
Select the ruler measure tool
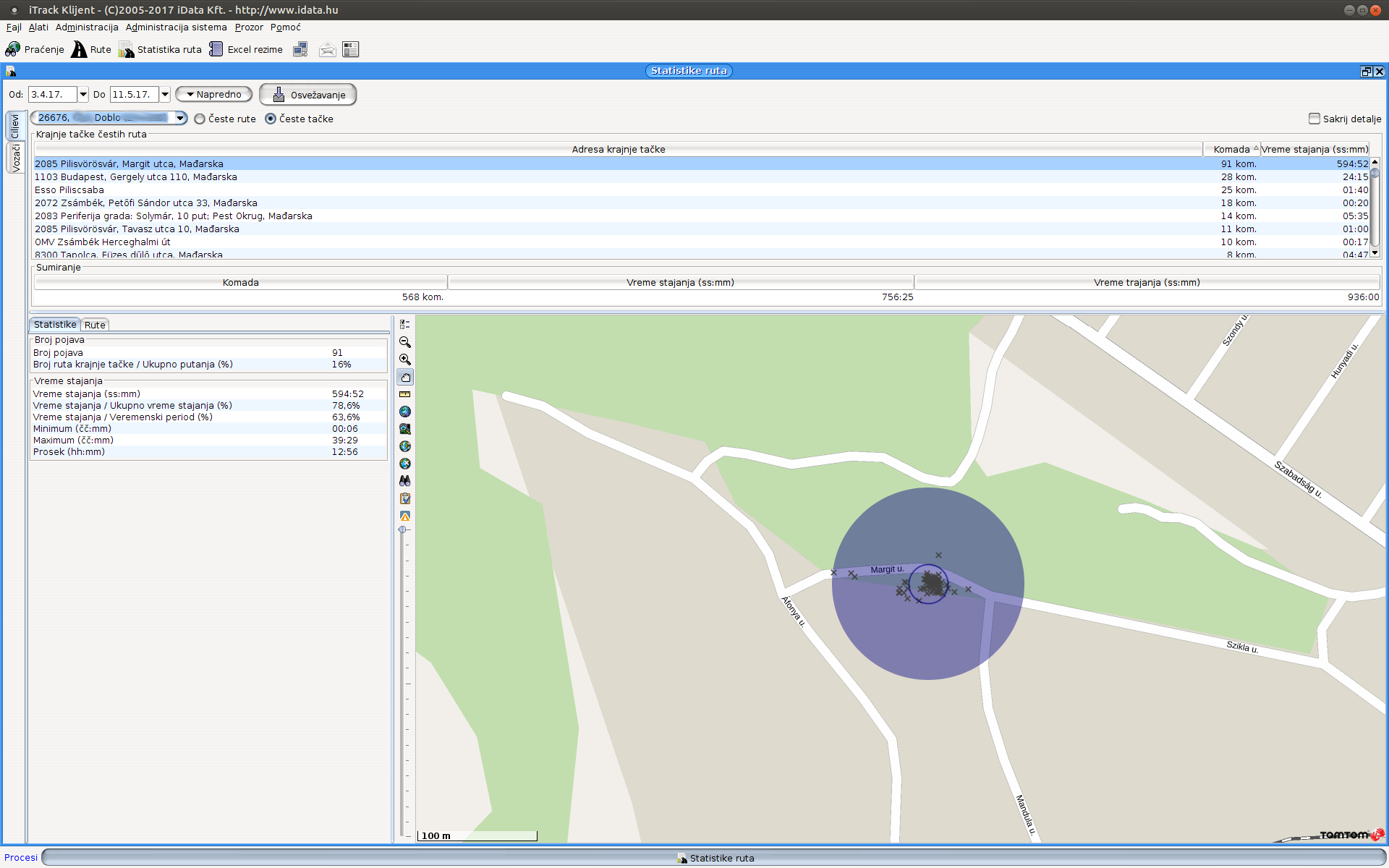[x=405, y=394]
